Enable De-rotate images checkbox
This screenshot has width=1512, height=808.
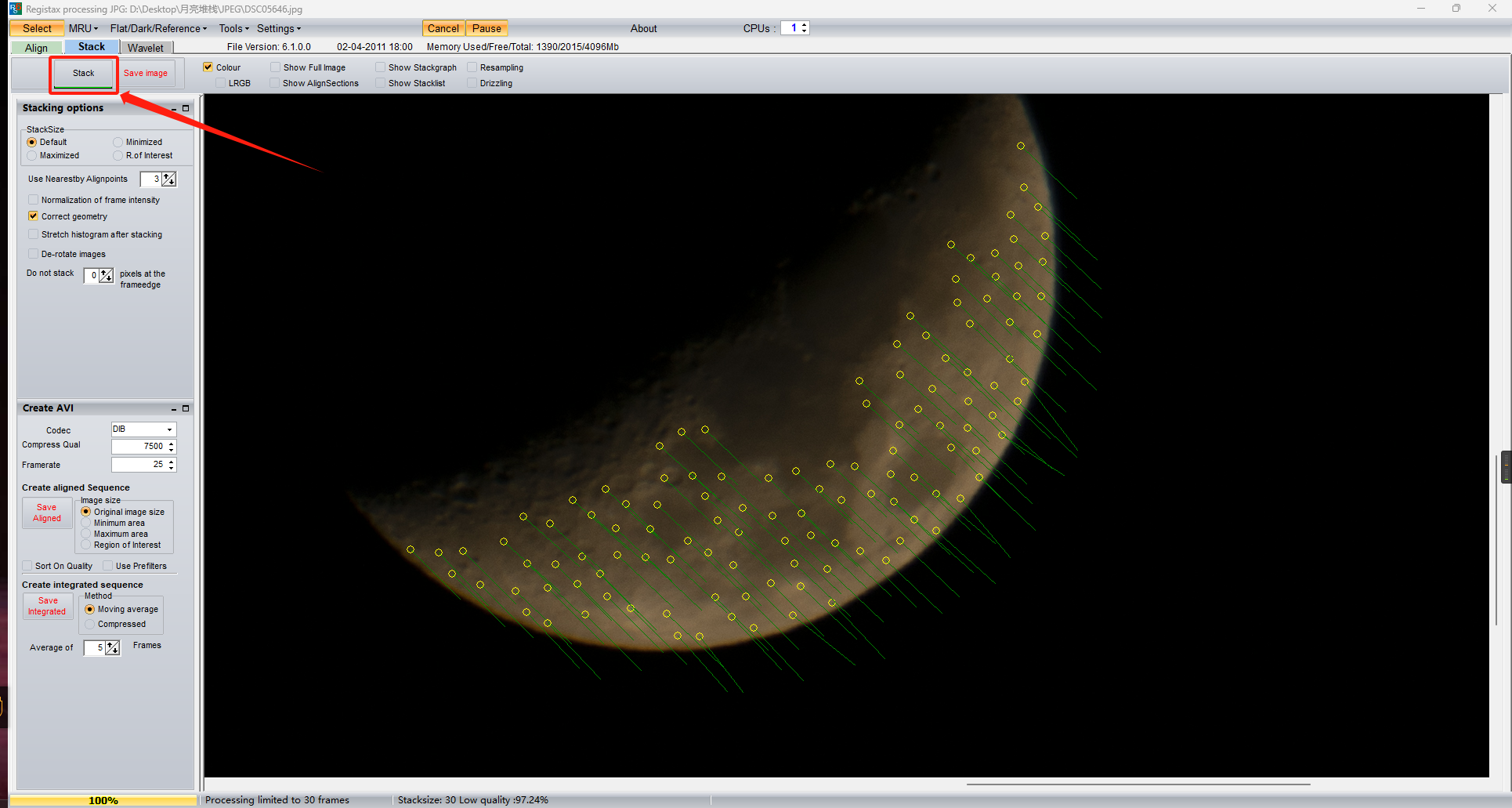(33, 254)
